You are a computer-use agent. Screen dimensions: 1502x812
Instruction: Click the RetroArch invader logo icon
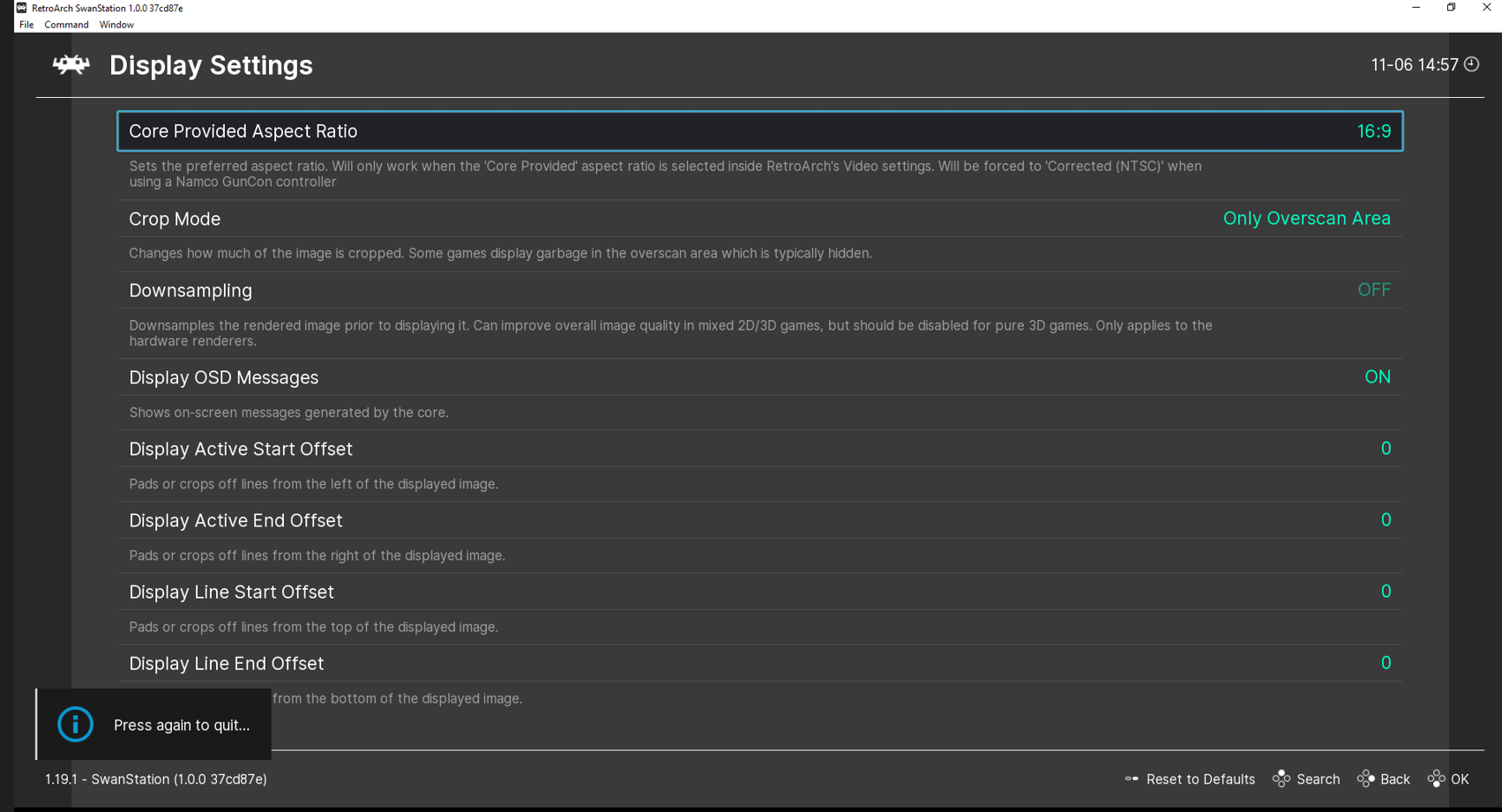tap(71, 65)
